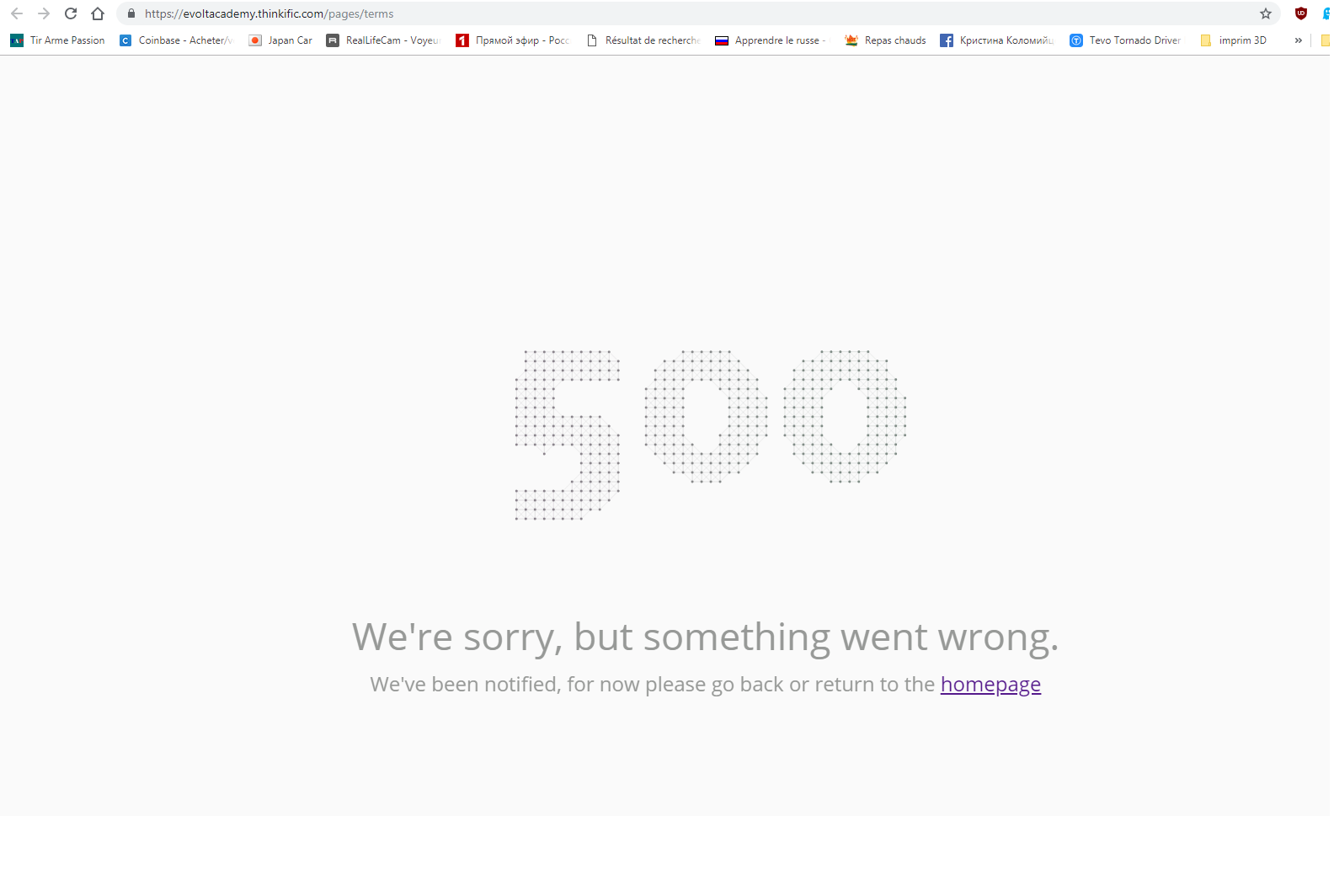View site security padlock info

tap(131, 13)
